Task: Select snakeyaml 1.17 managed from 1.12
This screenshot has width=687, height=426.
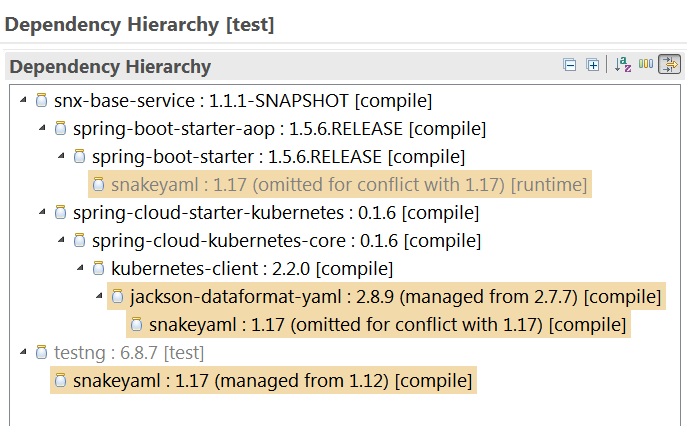Action: 263,380
